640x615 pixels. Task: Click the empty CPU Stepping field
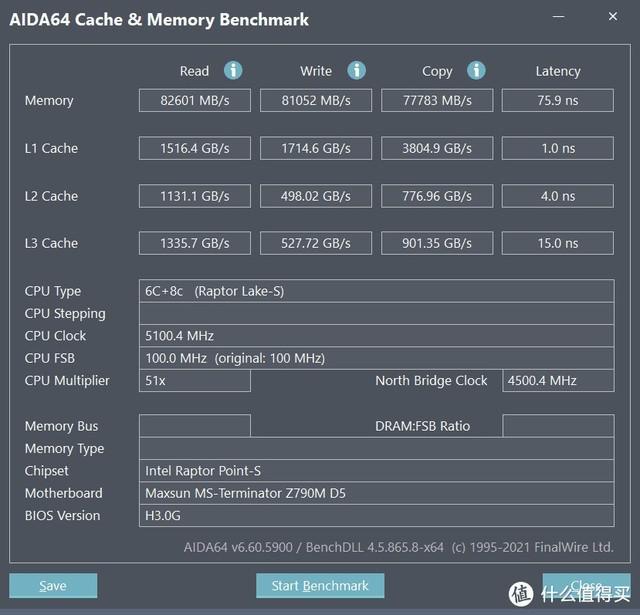click(x=377, y=313)
